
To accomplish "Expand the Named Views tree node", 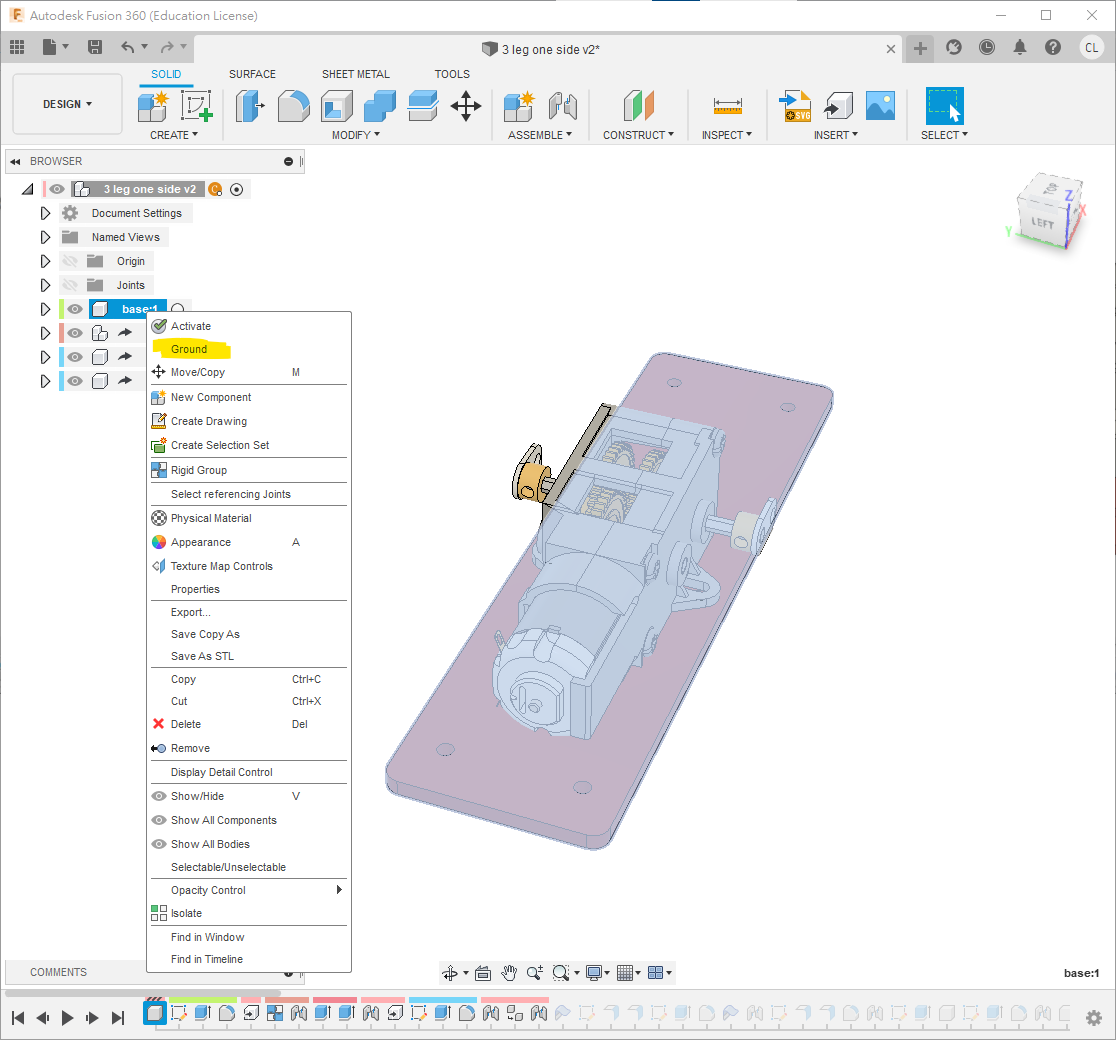I will [45, 237].
